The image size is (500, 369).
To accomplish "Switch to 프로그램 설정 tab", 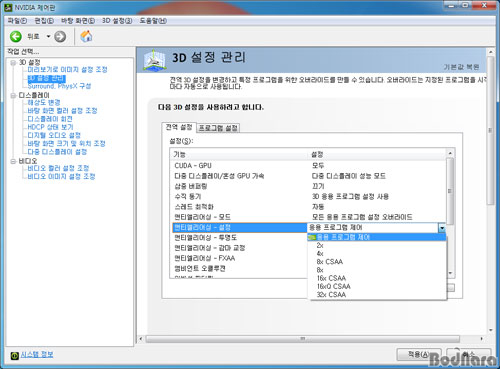I will [x=218, y=128].
